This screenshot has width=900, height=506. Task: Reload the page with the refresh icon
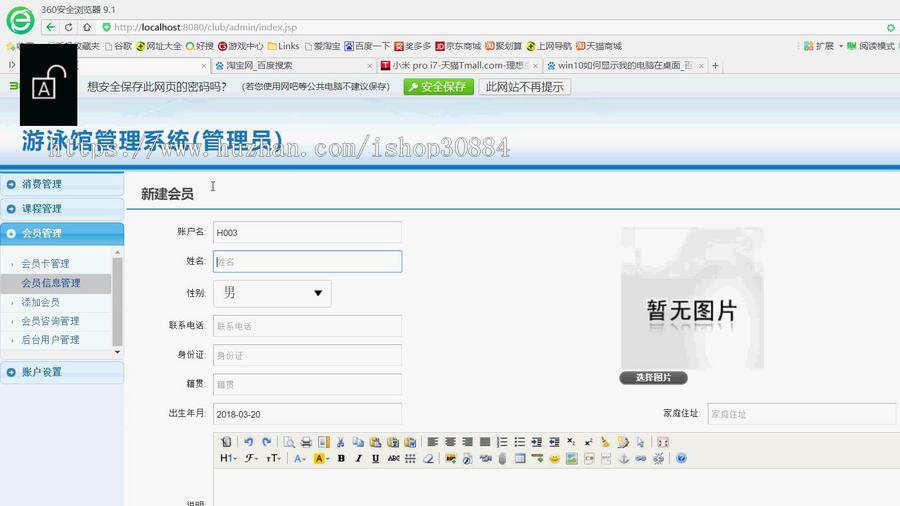tap(69, 27)
